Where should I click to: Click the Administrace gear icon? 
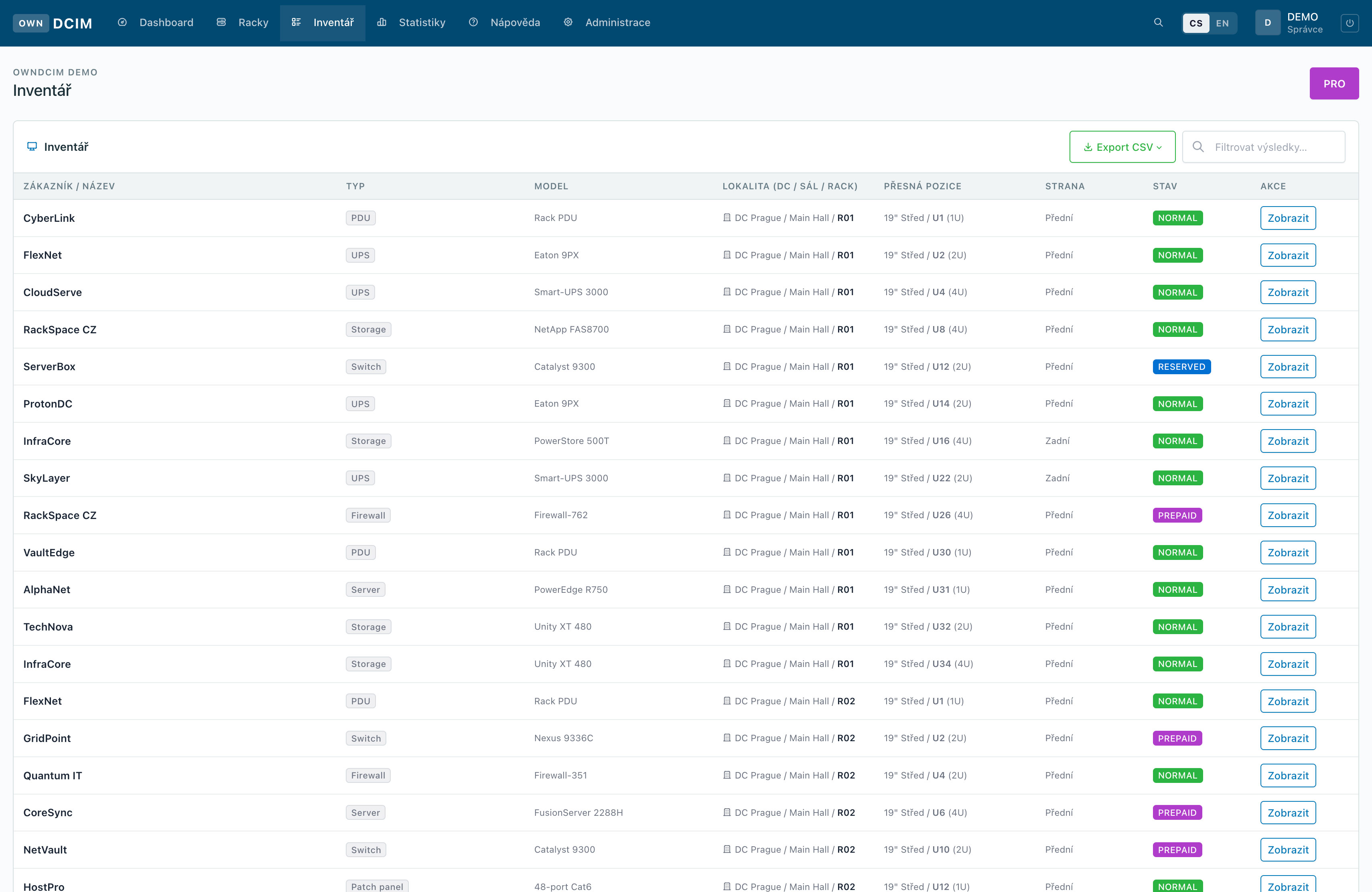[568, 22]
